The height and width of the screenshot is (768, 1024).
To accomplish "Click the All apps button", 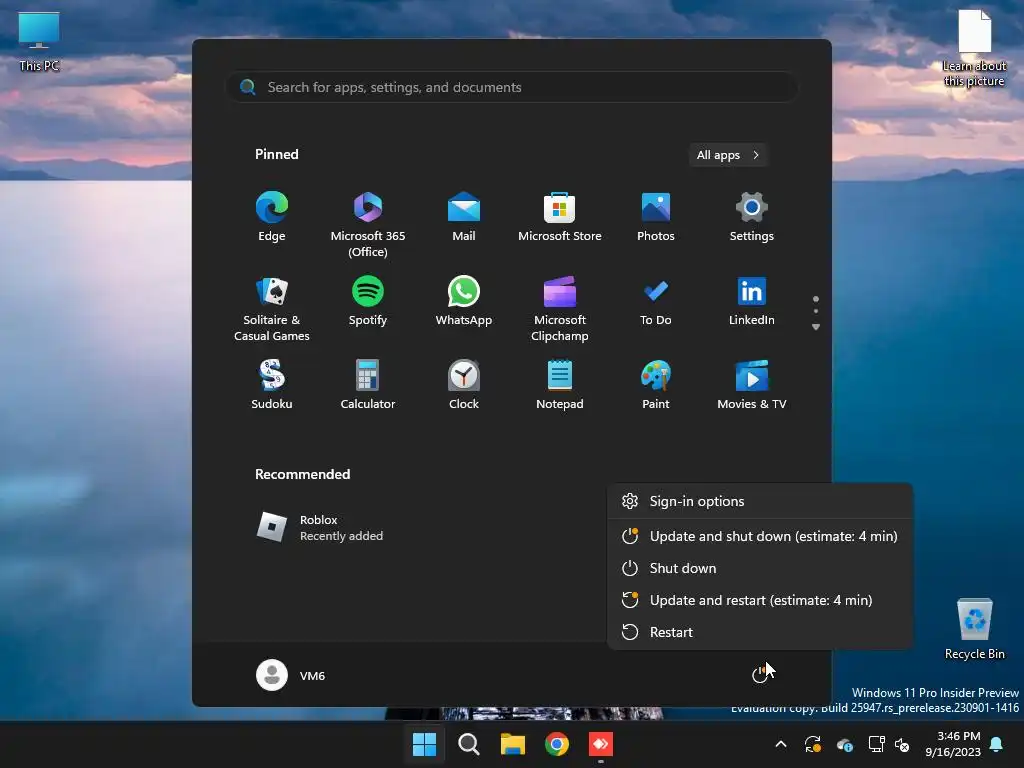I will (728, 155).
